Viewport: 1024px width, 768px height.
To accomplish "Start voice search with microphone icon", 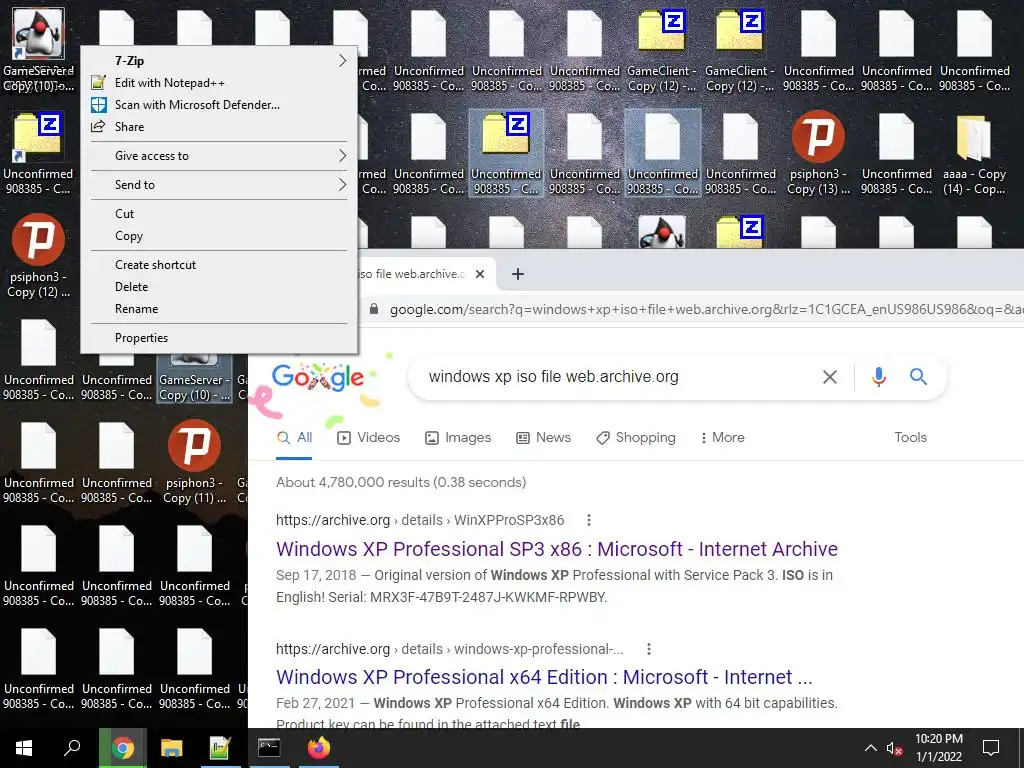I will (879, 377).
